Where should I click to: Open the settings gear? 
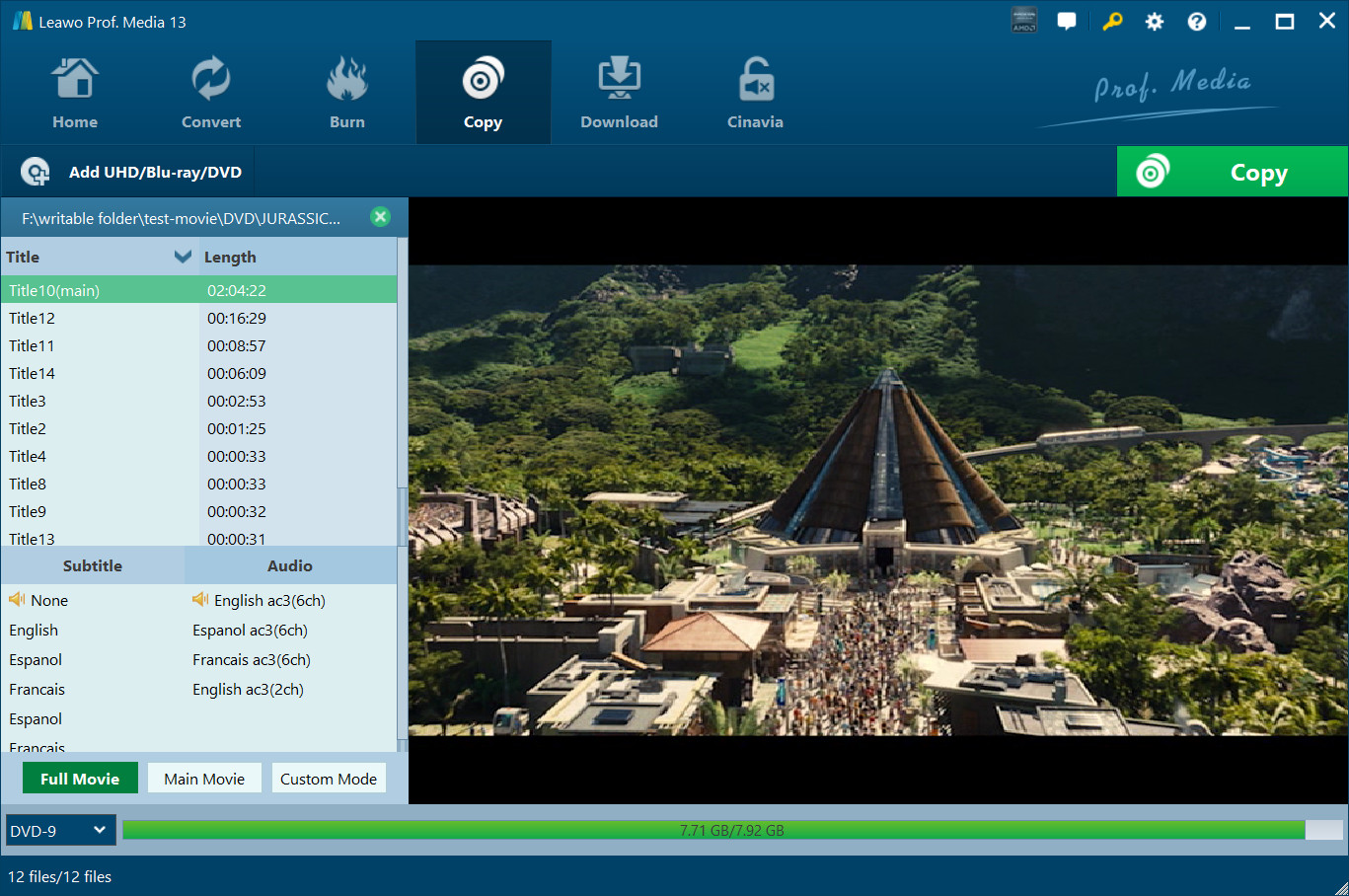[x=1155, y=21]
